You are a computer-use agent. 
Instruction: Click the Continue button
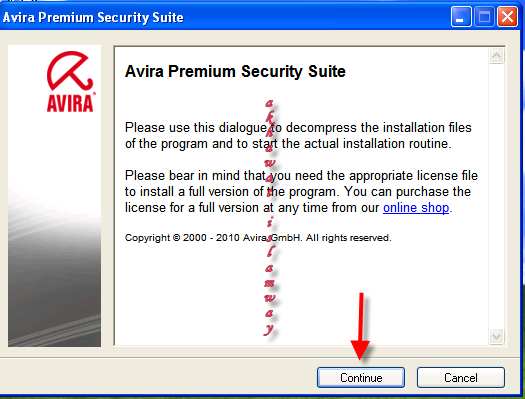click(x=361, y=377)
